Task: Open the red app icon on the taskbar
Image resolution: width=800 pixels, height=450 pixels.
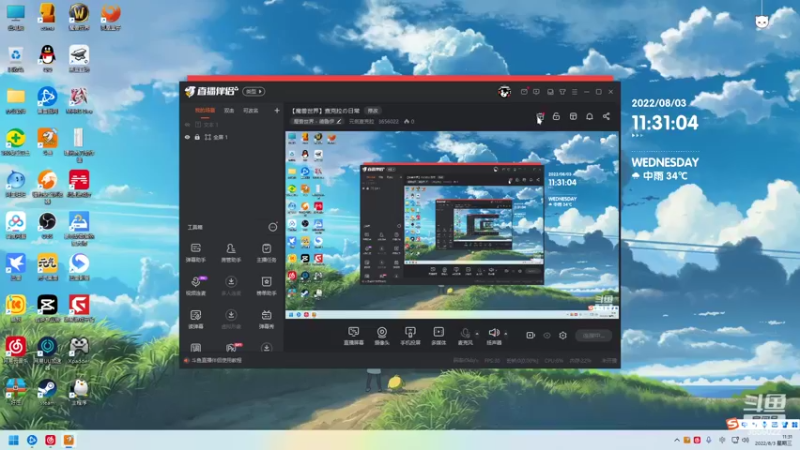Action: click(x=50, y=440)
